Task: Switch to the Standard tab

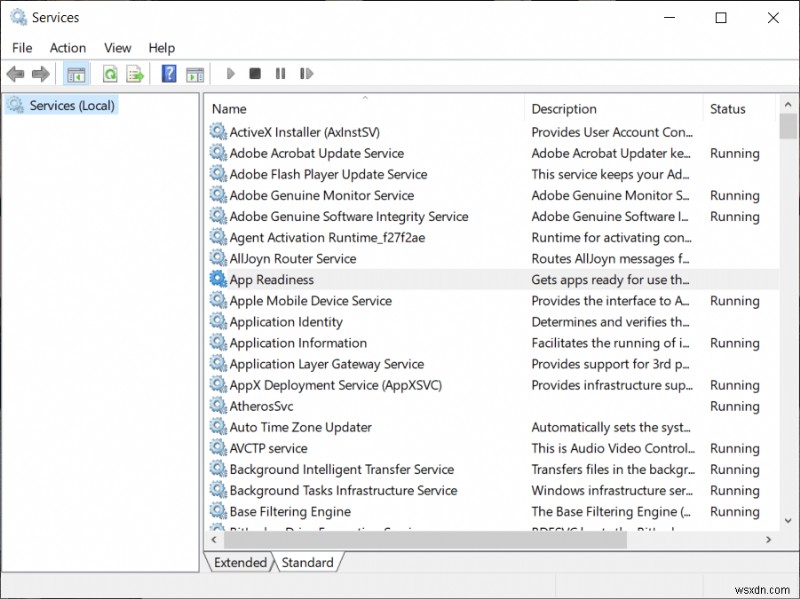Action: point(307,562)
